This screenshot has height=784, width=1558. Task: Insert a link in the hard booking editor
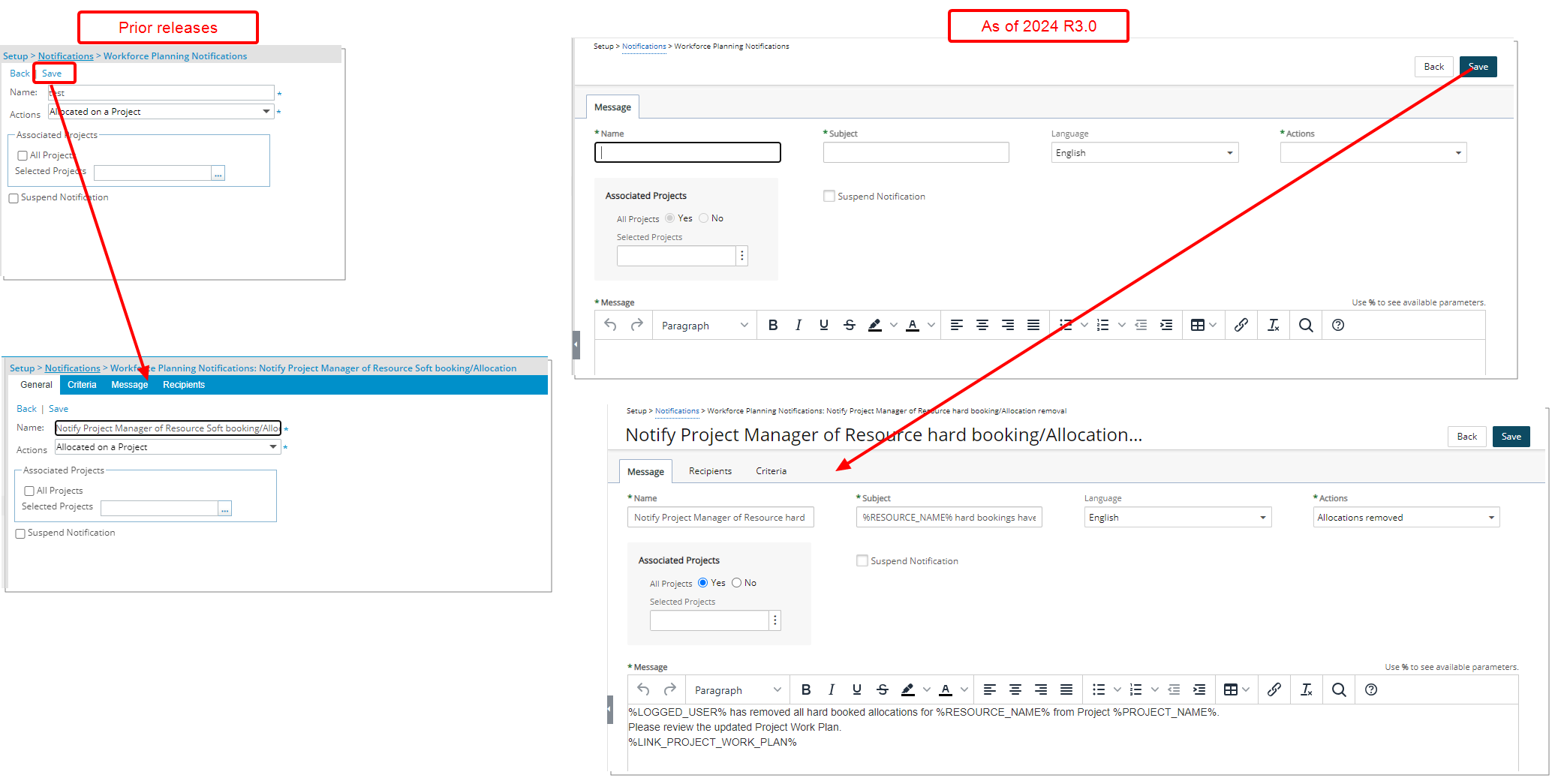click(1274, 689)
